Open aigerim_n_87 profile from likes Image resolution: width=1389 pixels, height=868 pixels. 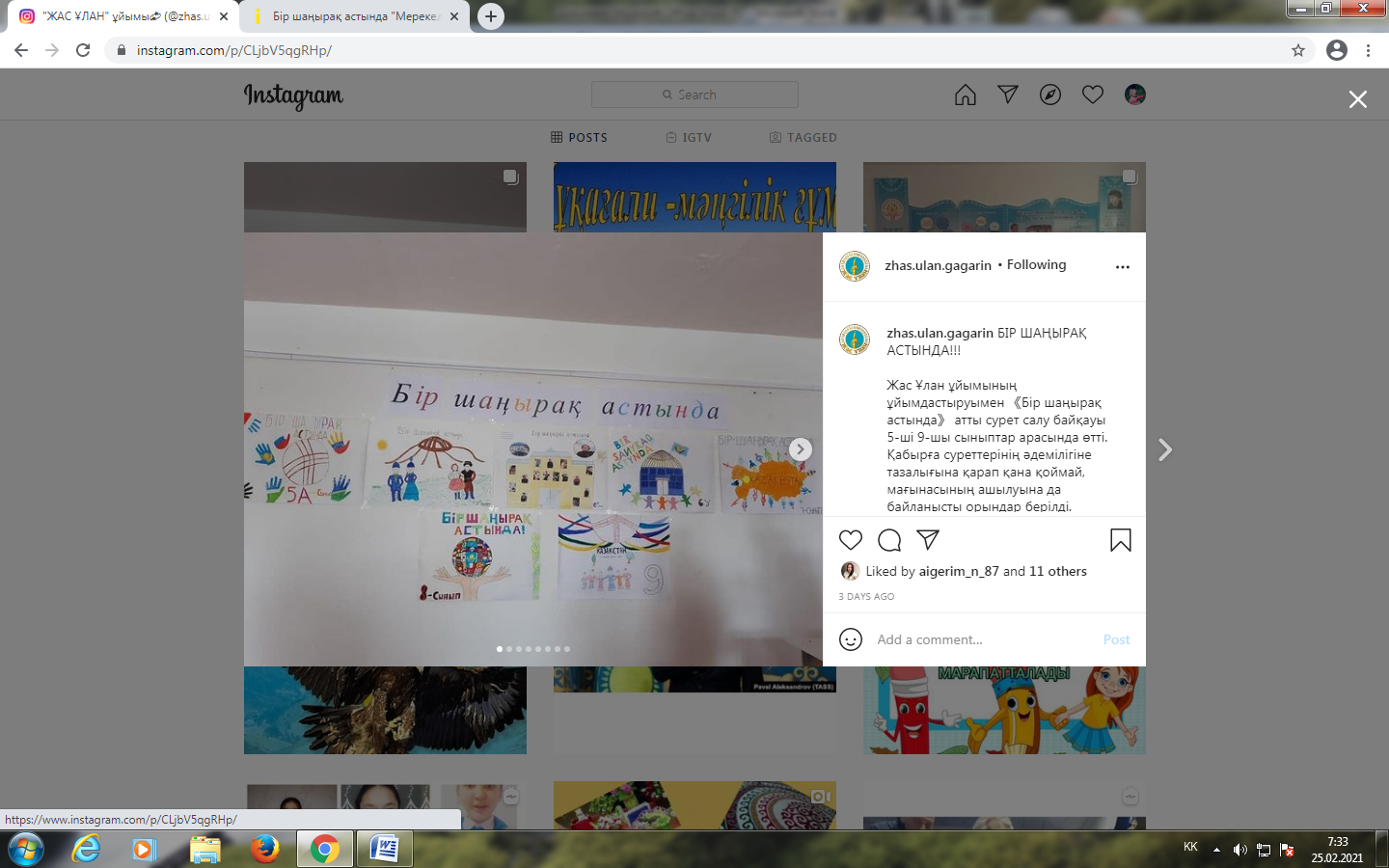pyautogui.click(x=958, y=572)
